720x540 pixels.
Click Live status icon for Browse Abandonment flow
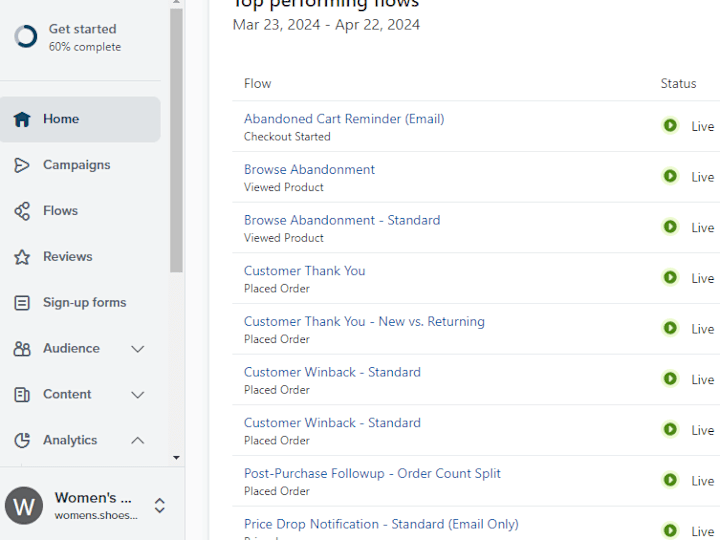click(670, 176)
